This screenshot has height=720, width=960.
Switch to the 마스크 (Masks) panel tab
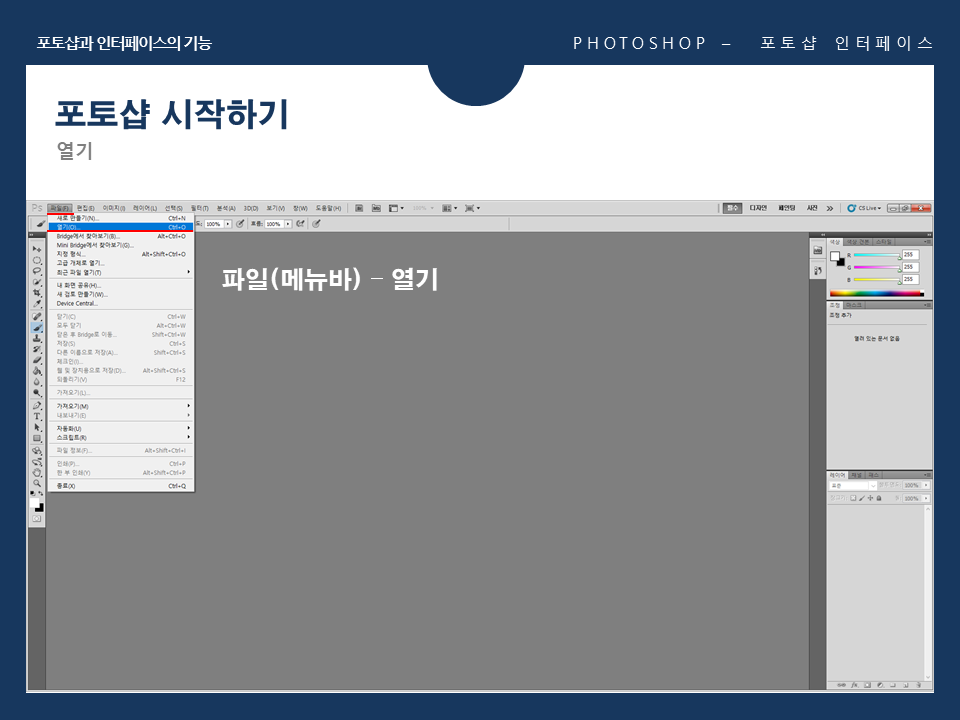(x=853, y=305)
